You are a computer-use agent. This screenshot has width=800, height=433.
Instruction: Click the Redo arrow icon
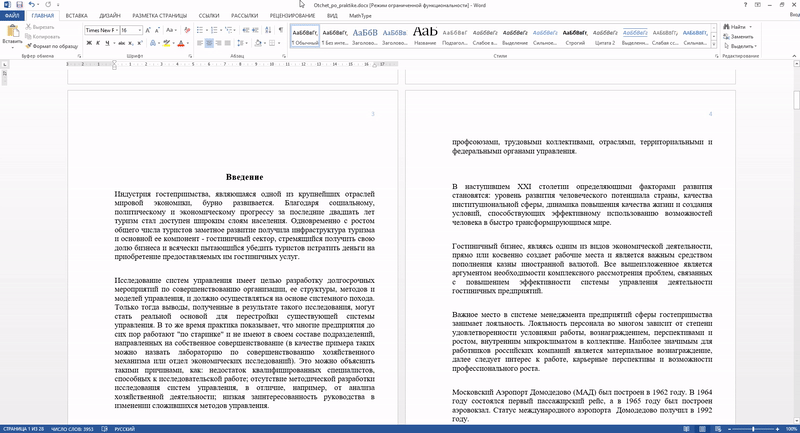pyautogui.click(x=48, y=5)
